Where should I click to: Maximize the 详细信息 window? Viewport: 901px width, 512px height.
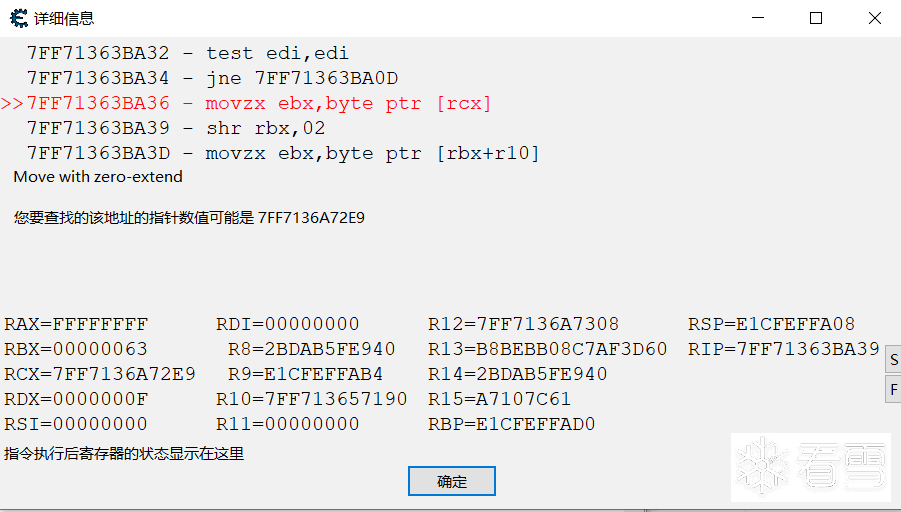(x=816, y=18)
